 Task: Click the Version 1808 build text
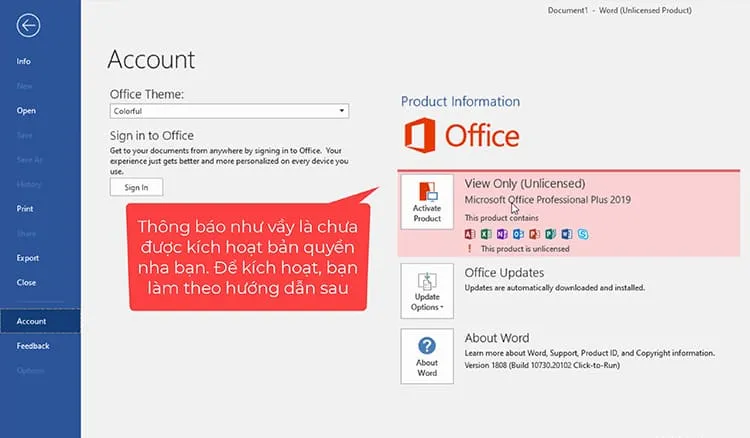(542, 365)
